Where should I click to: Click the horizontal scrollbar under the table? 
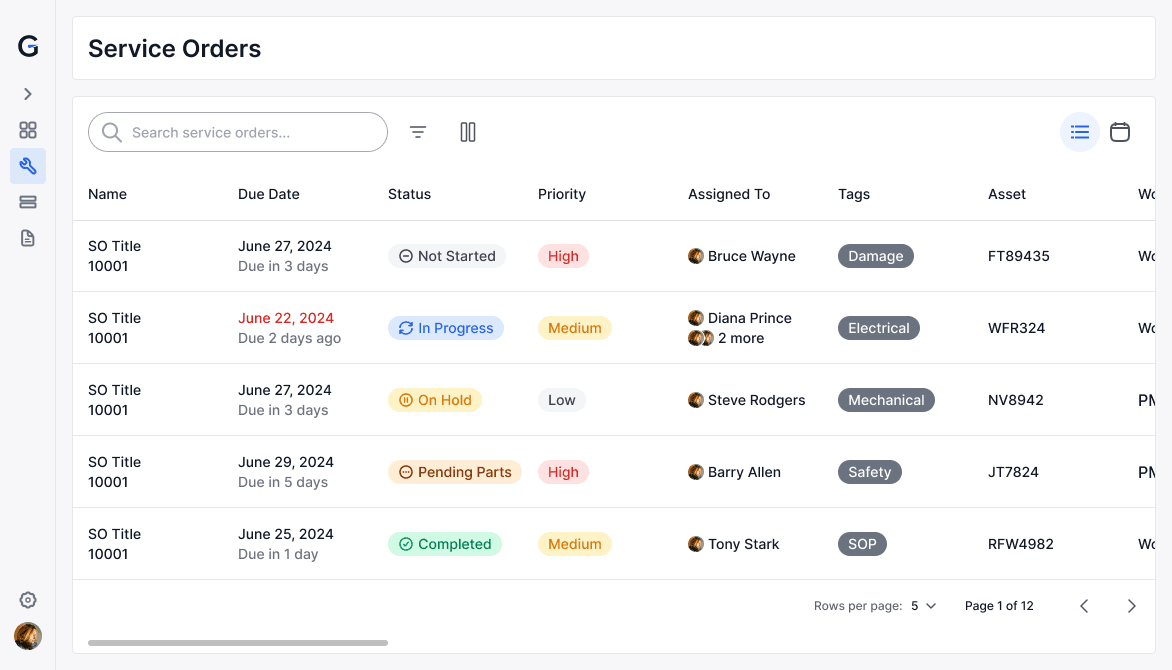[x=238, y=643]
